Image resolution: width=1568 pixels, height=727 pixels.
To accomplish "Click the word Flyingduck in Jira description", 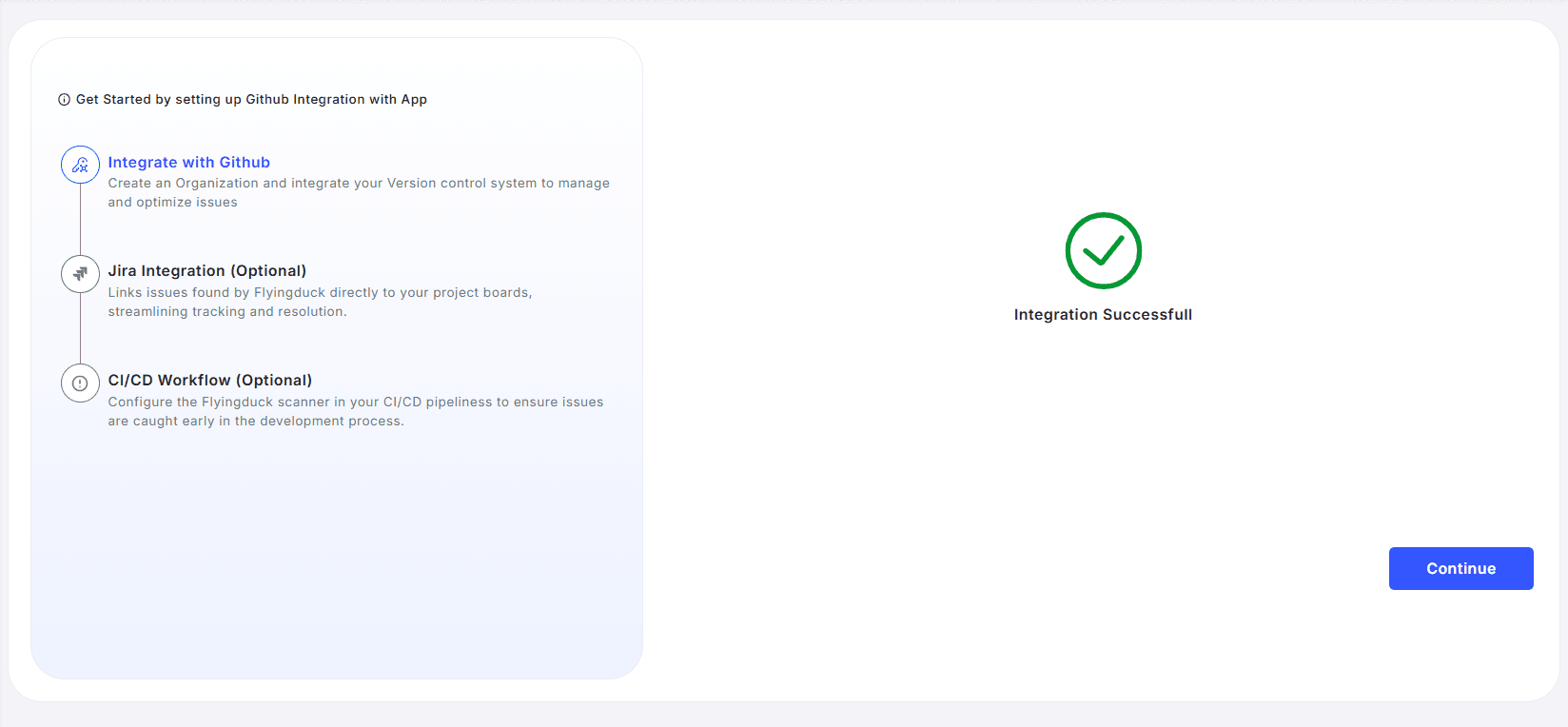I will pos(289,293).
